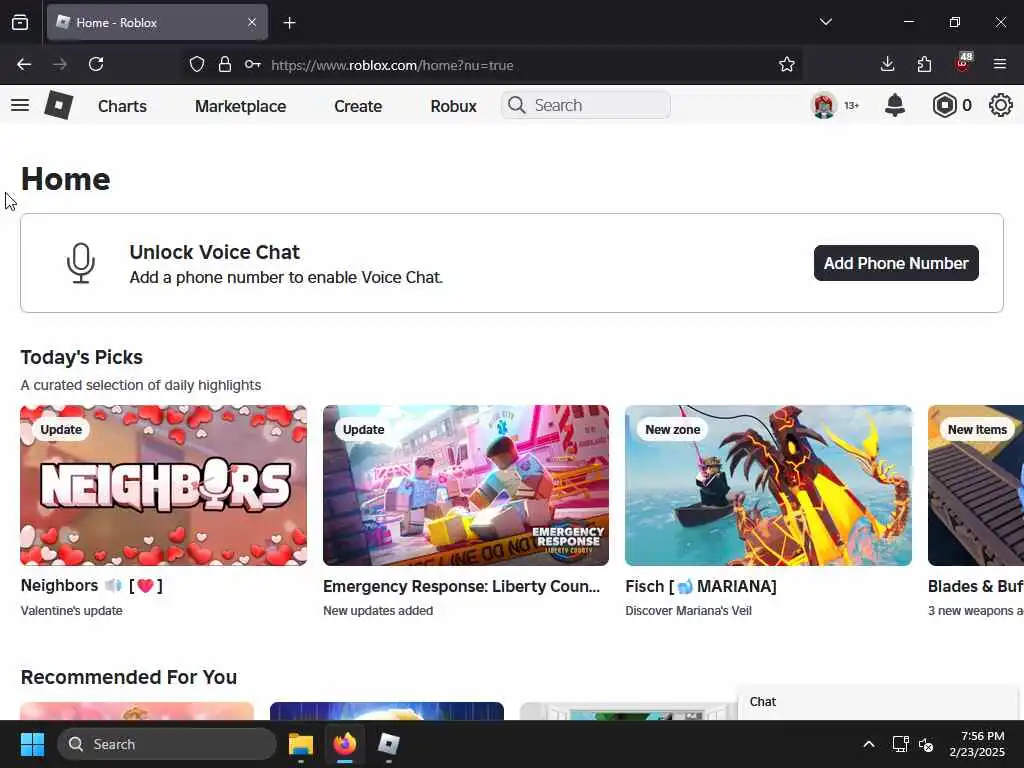Viewport: 1024px width, 768px height.
Task: Click the Emergency Response: Liberty County title
Action: (461, 586)
